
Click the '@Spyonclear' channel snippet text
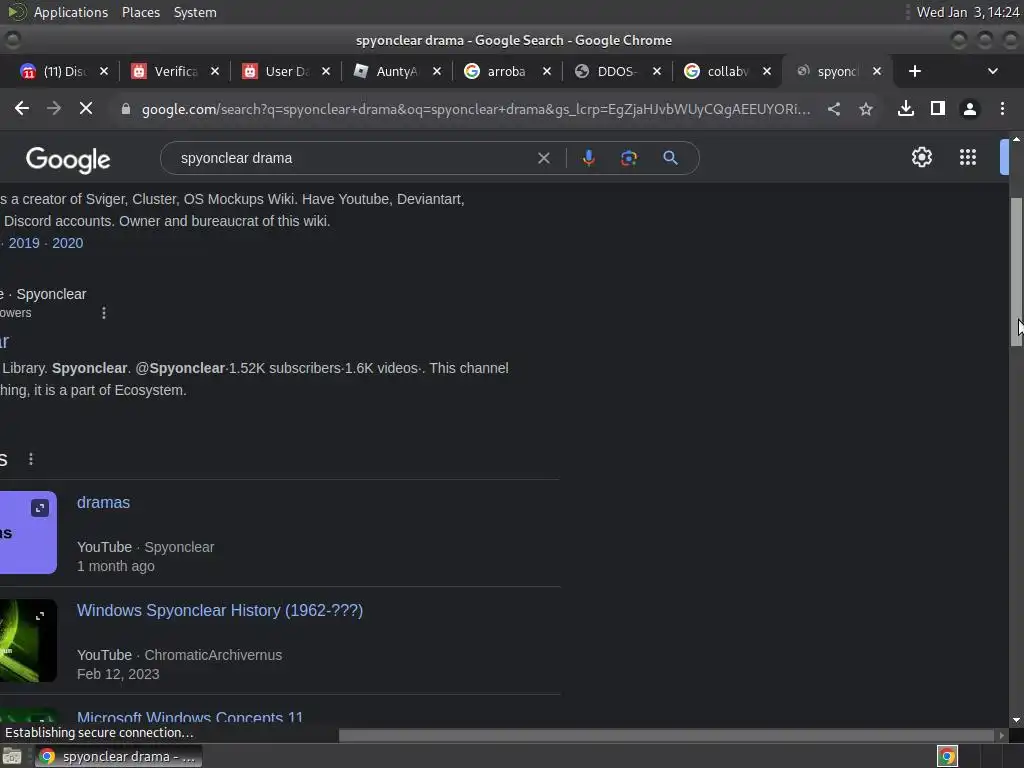click(x=180, y=368)
